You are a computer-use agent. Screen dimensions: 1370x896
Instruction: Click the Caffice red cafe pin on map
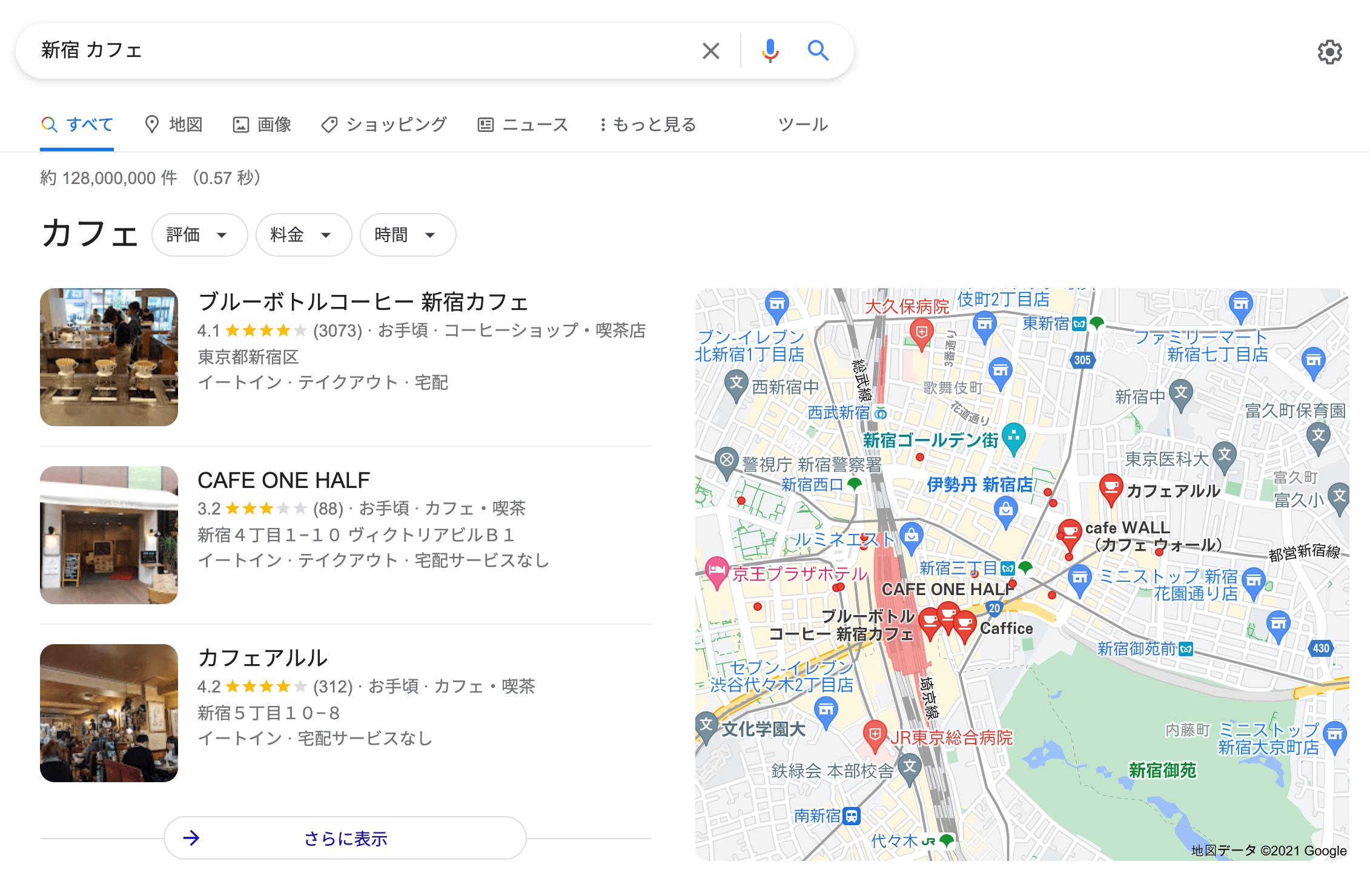coord(965,626)
